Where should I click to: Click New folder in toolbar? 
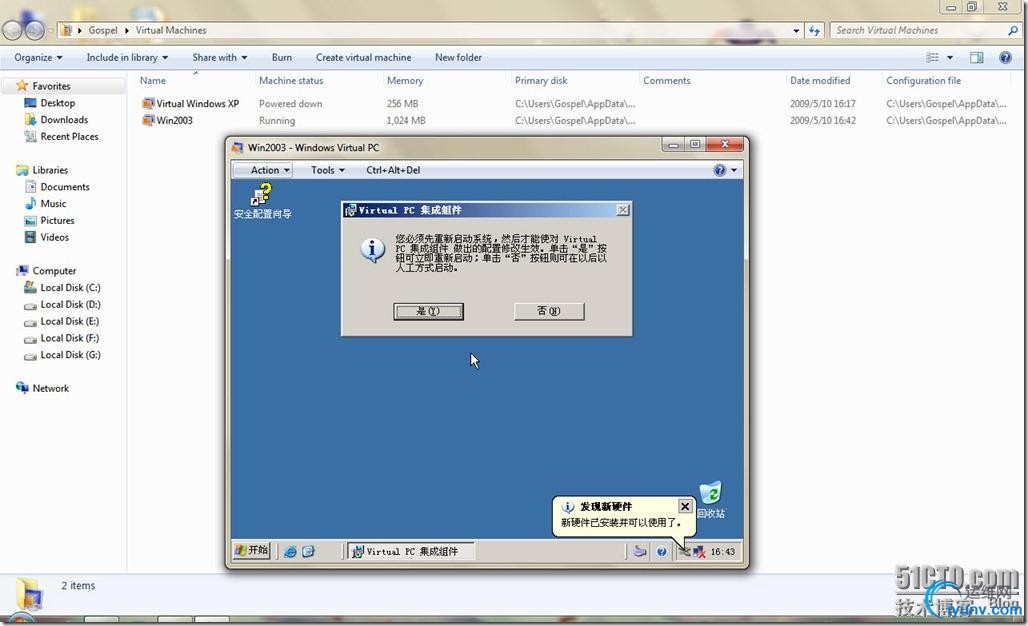click(x=458, y=58)
